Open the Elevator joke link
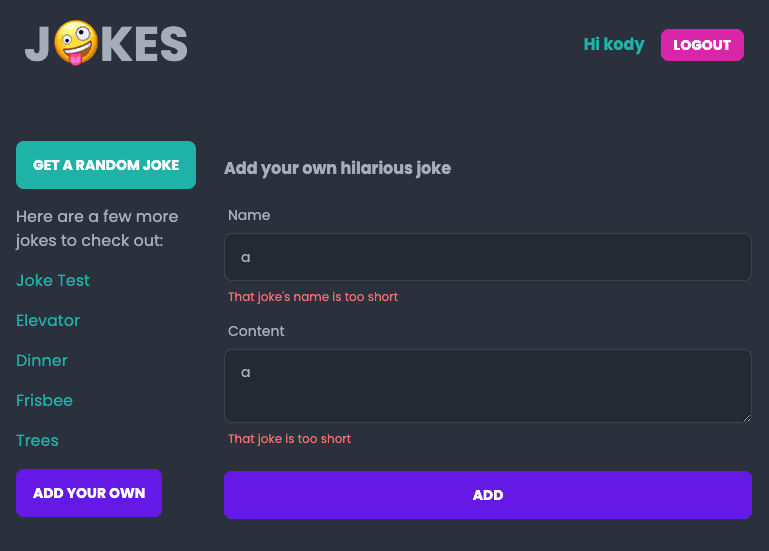The width and height of the screenshot is (769, 551). (x=48, y=321)
